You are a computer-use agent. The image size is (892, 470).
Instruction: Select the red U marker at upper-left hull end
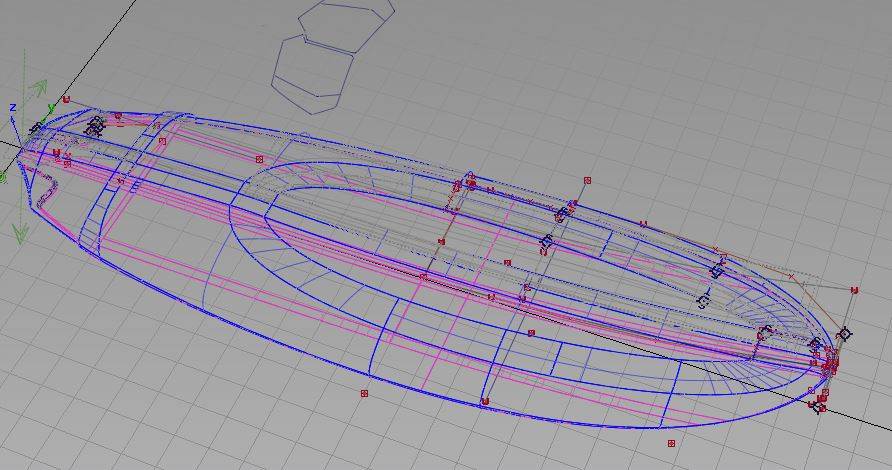[66, 99]
